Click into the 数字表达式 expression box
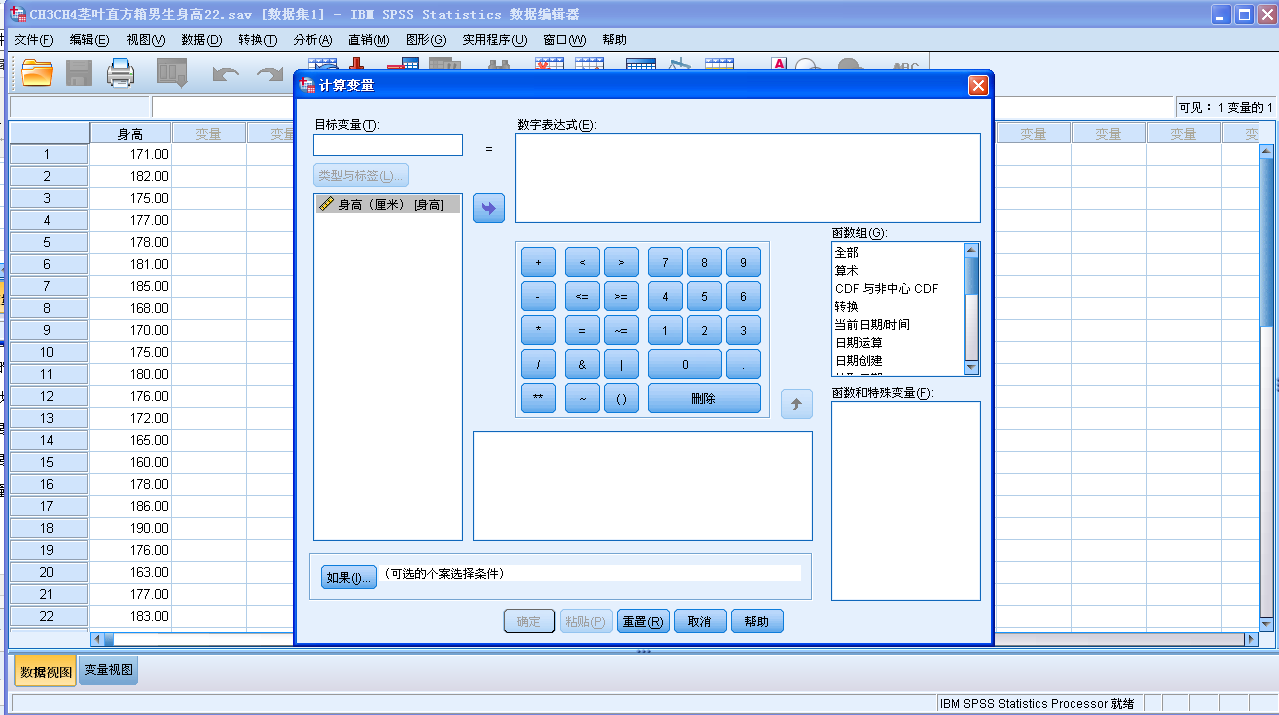The width and height of the screenshot is (1279, 715). (x=748, y=178)
